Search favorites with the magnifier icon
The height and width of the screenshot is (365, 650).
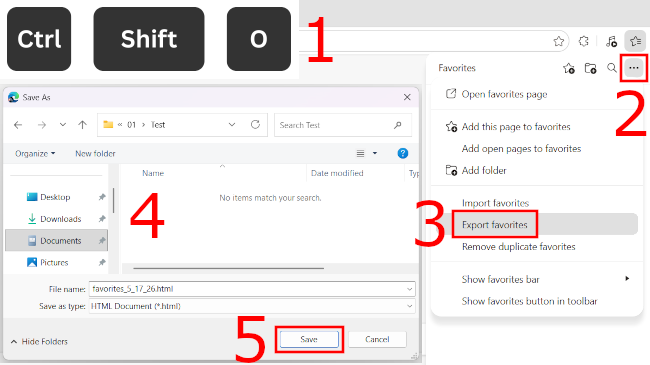tap(611, 68)
